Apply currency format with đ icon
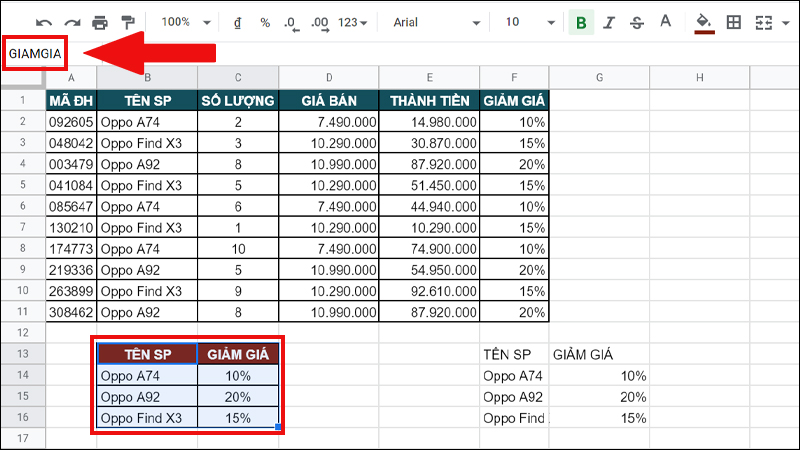 [x=236, y=22]
